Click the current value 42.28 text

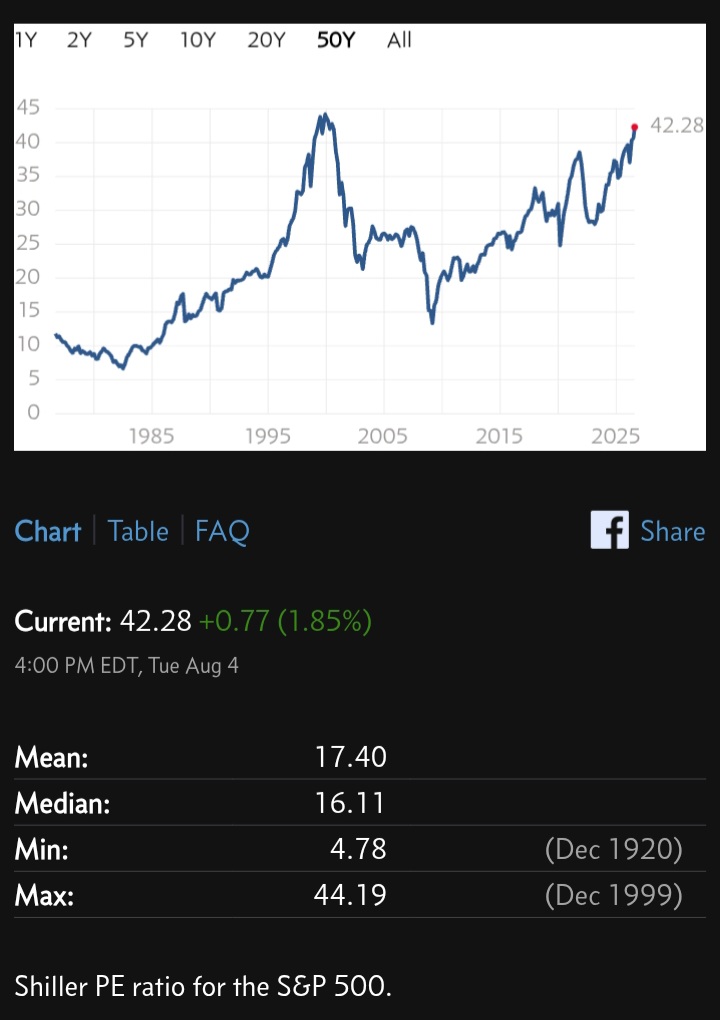coord(155,621)
